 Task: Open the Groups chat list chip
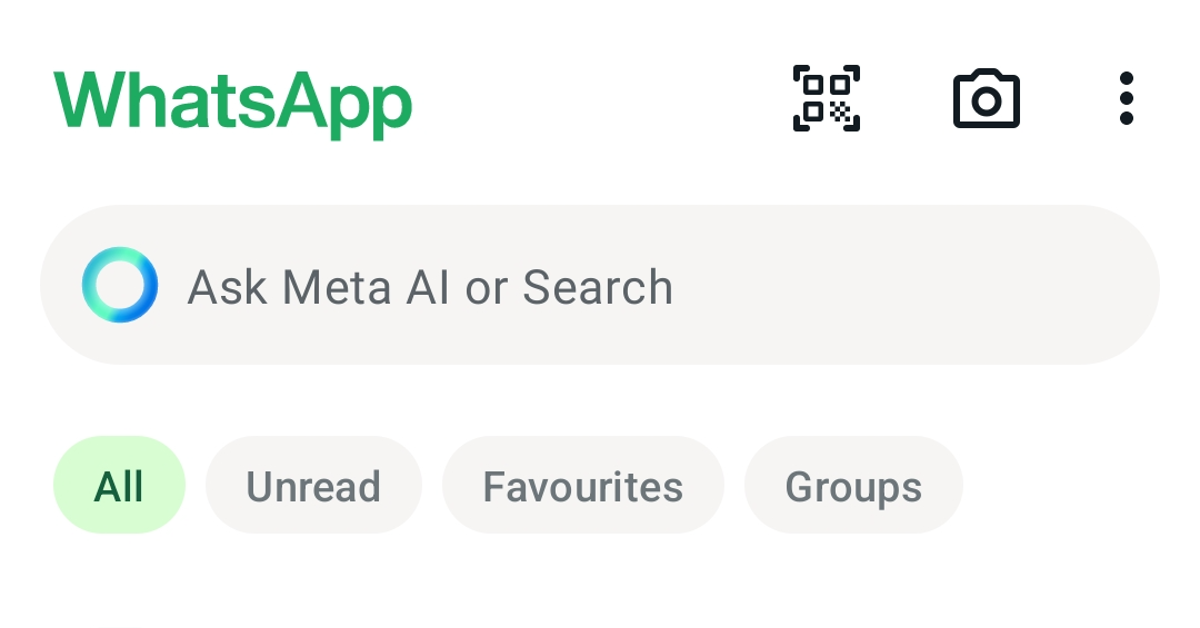[x=853, y=485]
